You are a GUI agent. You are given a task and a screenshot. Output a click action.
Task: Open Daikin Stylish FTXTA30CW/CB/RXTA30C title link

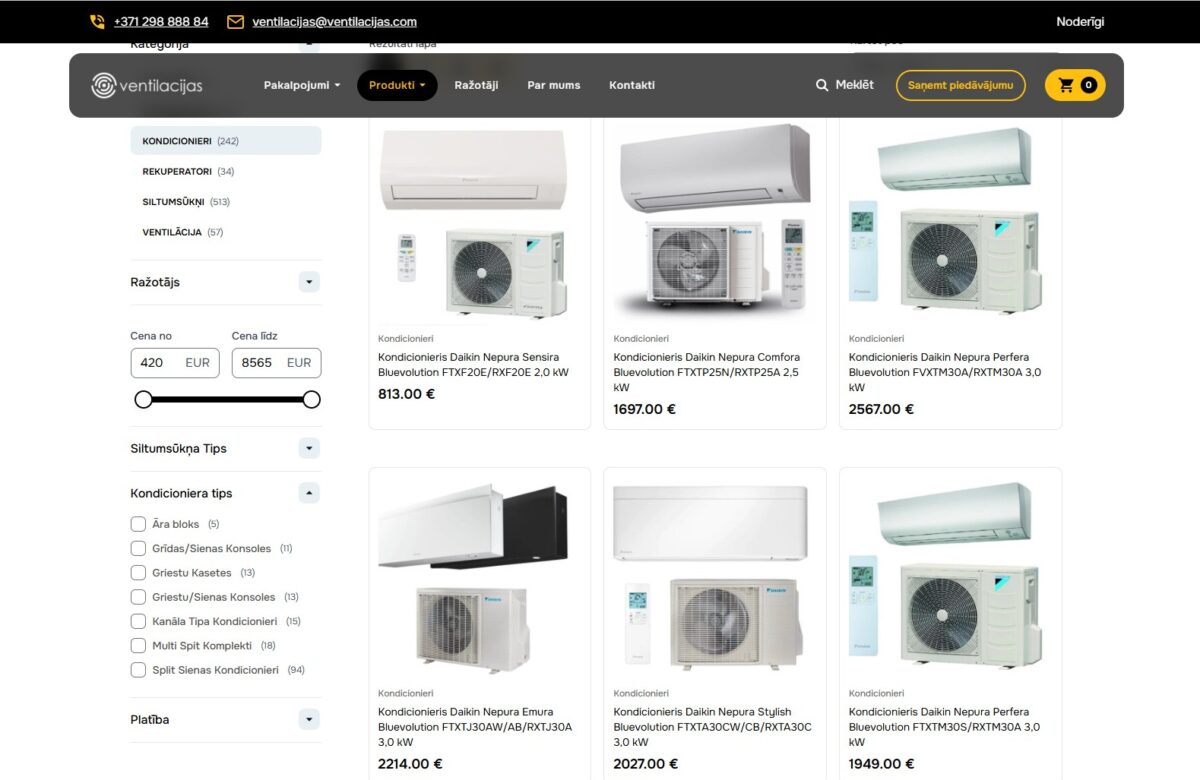coord(712,727)
